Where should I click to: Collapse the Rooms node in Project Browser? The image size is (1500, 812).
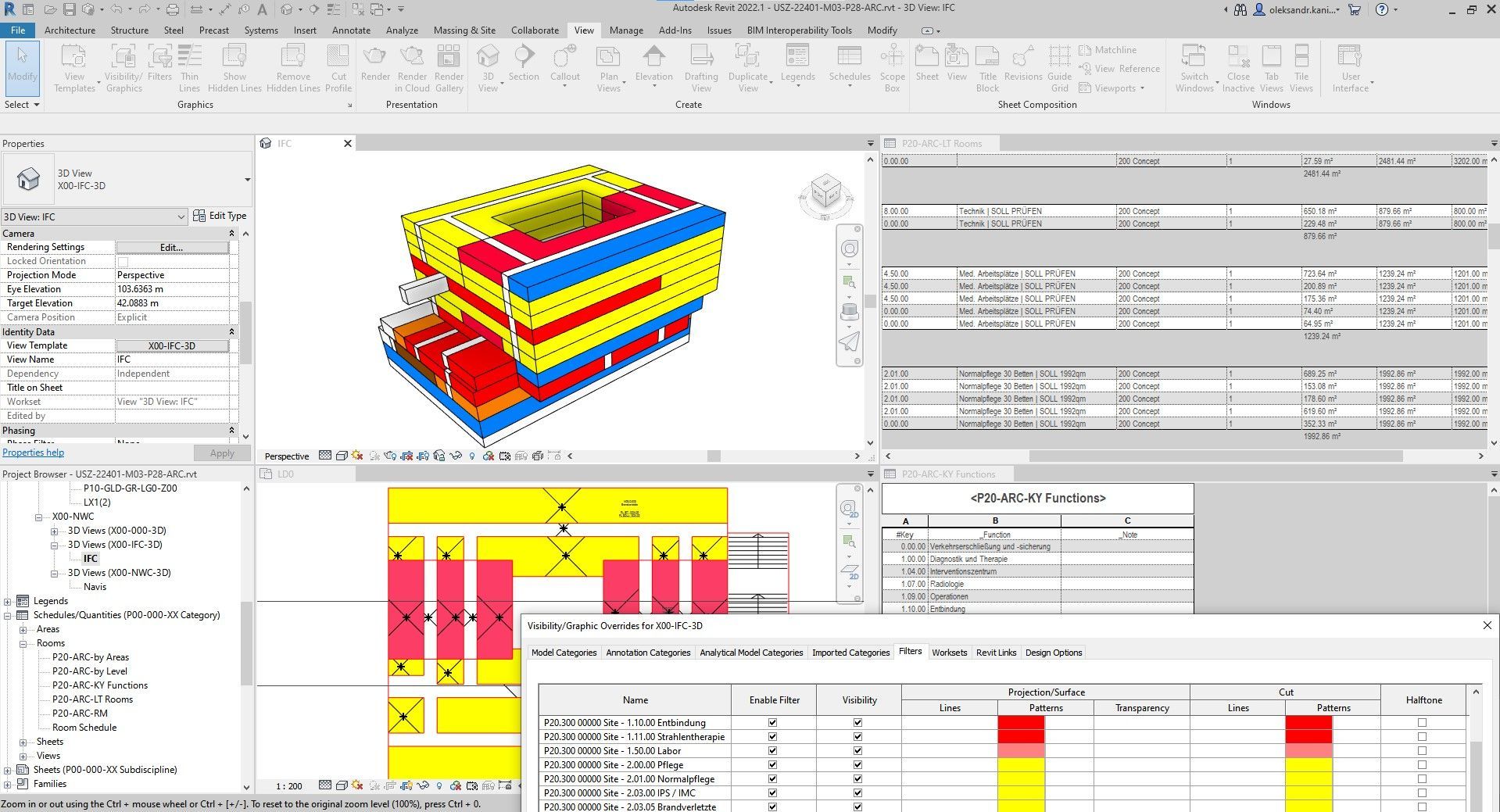coord(23,643)
